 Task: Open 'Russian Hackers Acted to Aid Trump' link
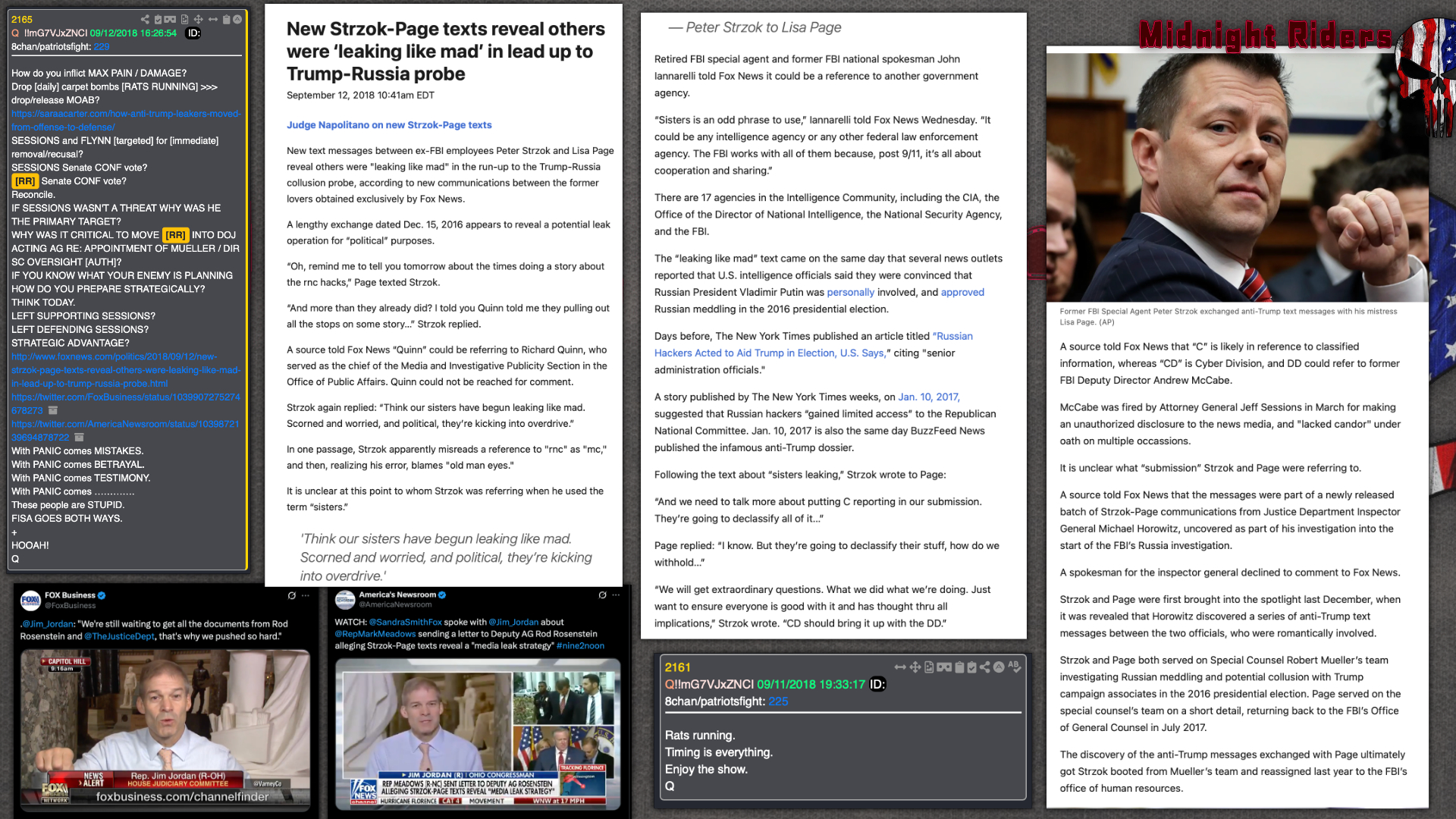coord(813,344)
